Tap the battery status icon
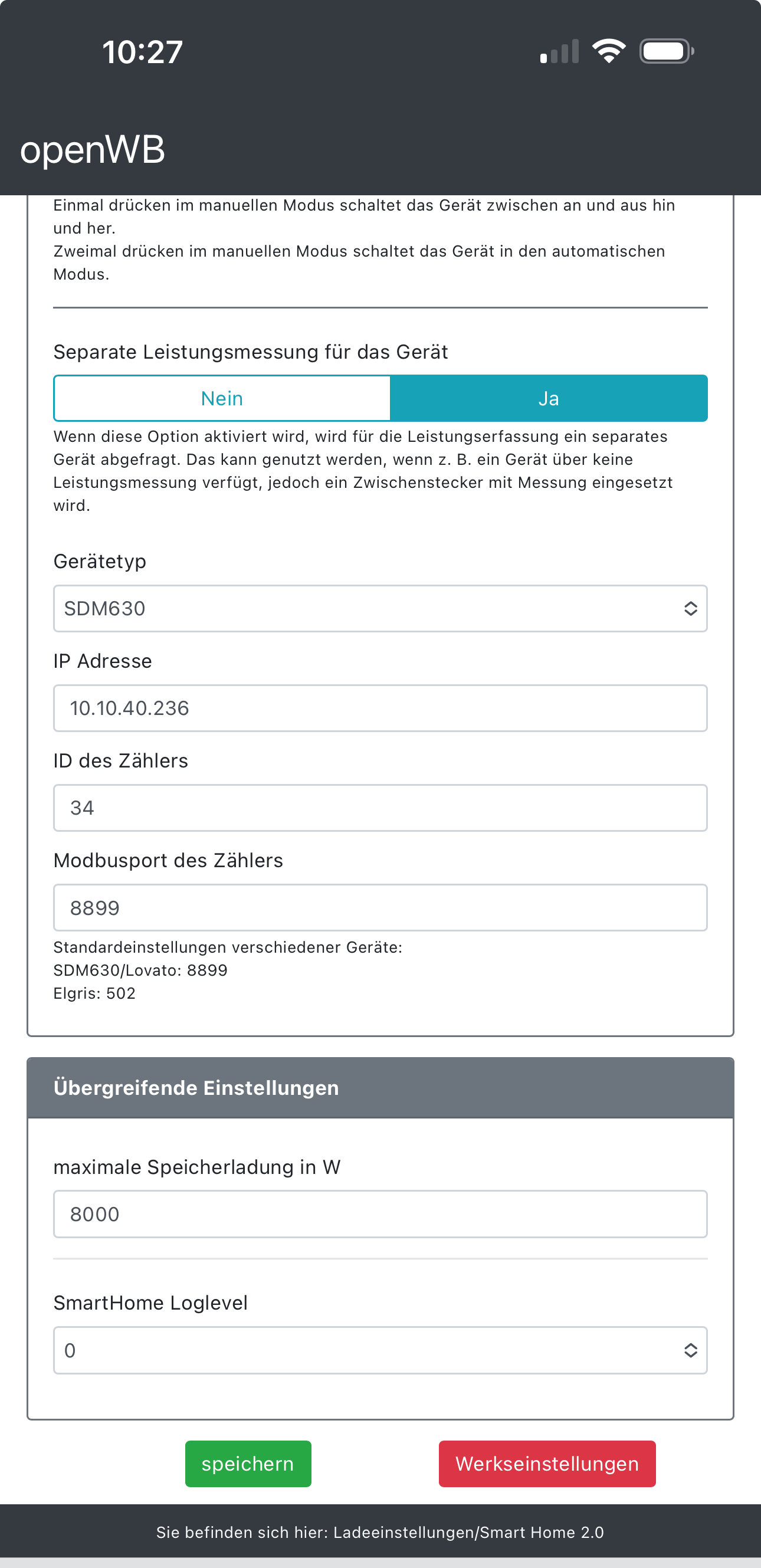Screen dimensions: 761x1568 (x=666, y=51)
